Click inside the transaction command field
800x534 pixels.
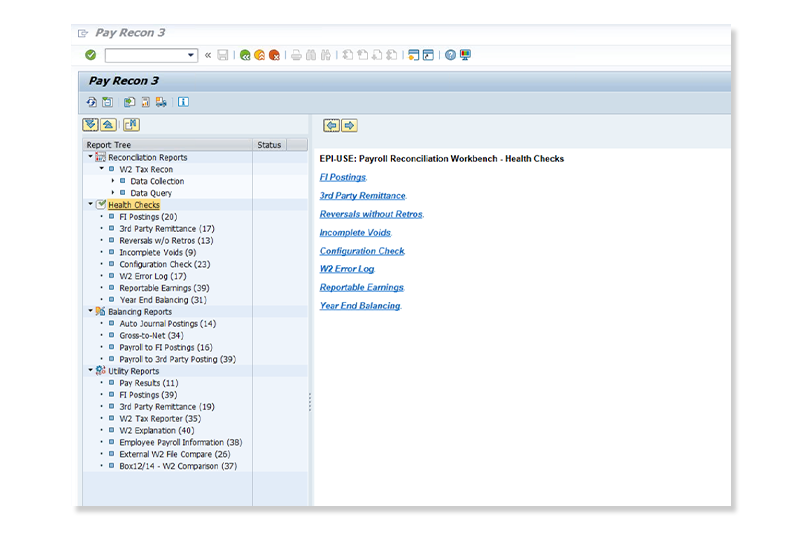pos(146,55)
